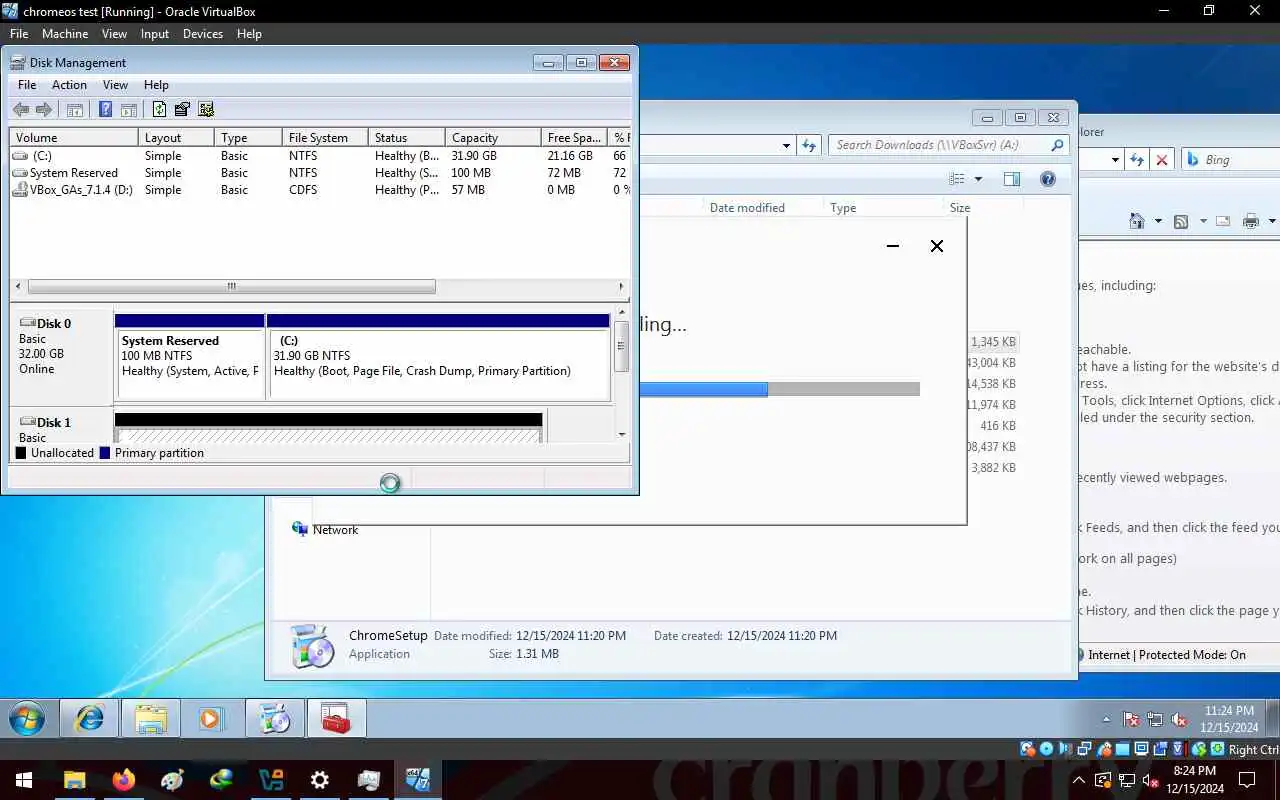This screenshot has width=1280, height=800.
Task: Open the Explorer change view dropdown arrow
Action: (978, 179)
